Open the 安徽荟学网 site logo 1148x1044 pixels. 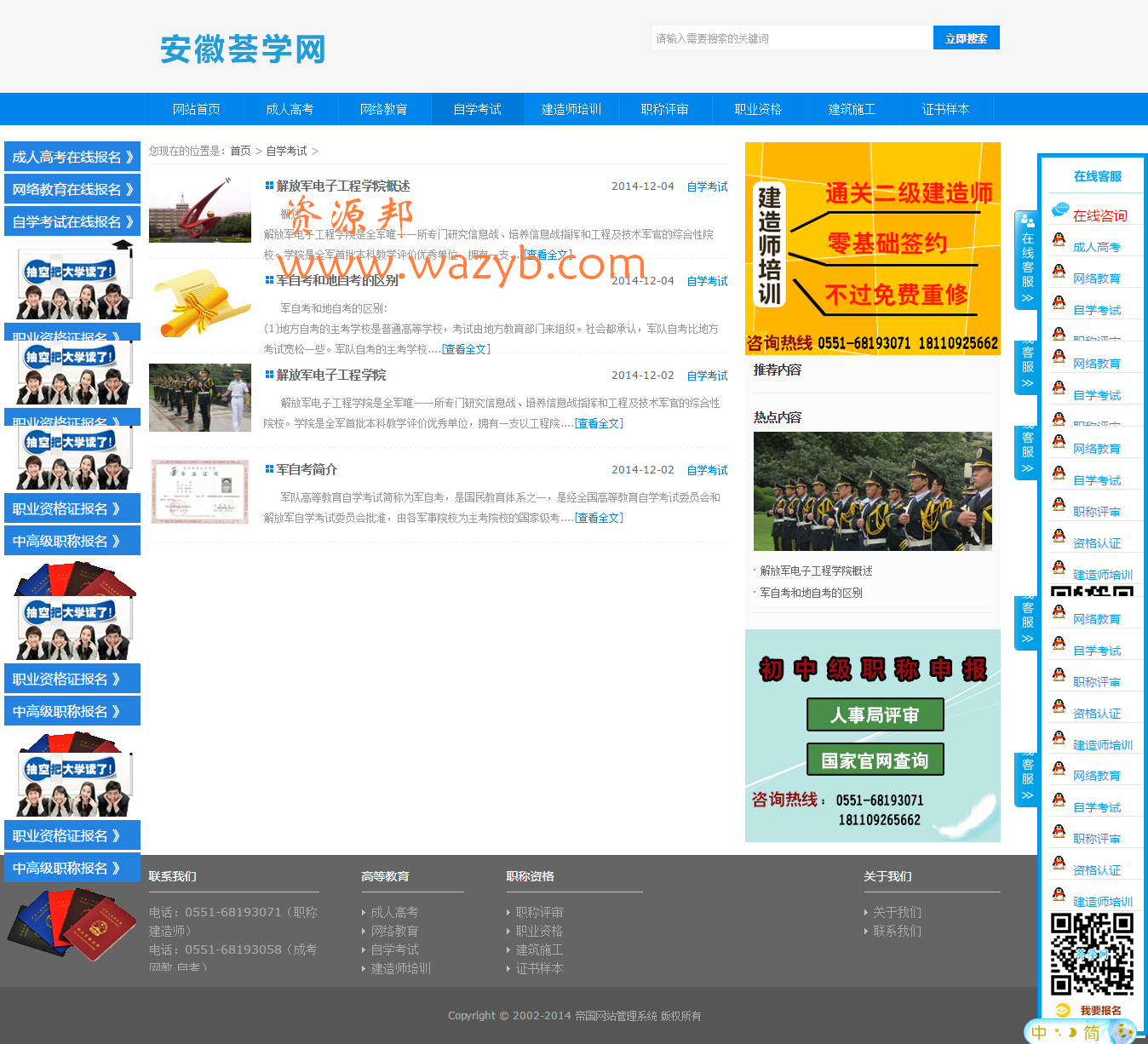click(x=243, y=49)
